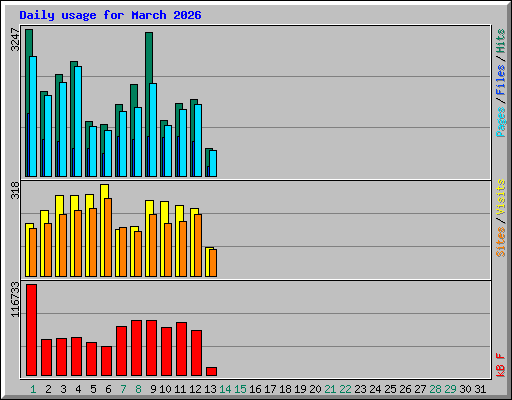Screen dimensions: 512x400
Task: Click day 31 on the x-axis
Action: tap(480, 389)
